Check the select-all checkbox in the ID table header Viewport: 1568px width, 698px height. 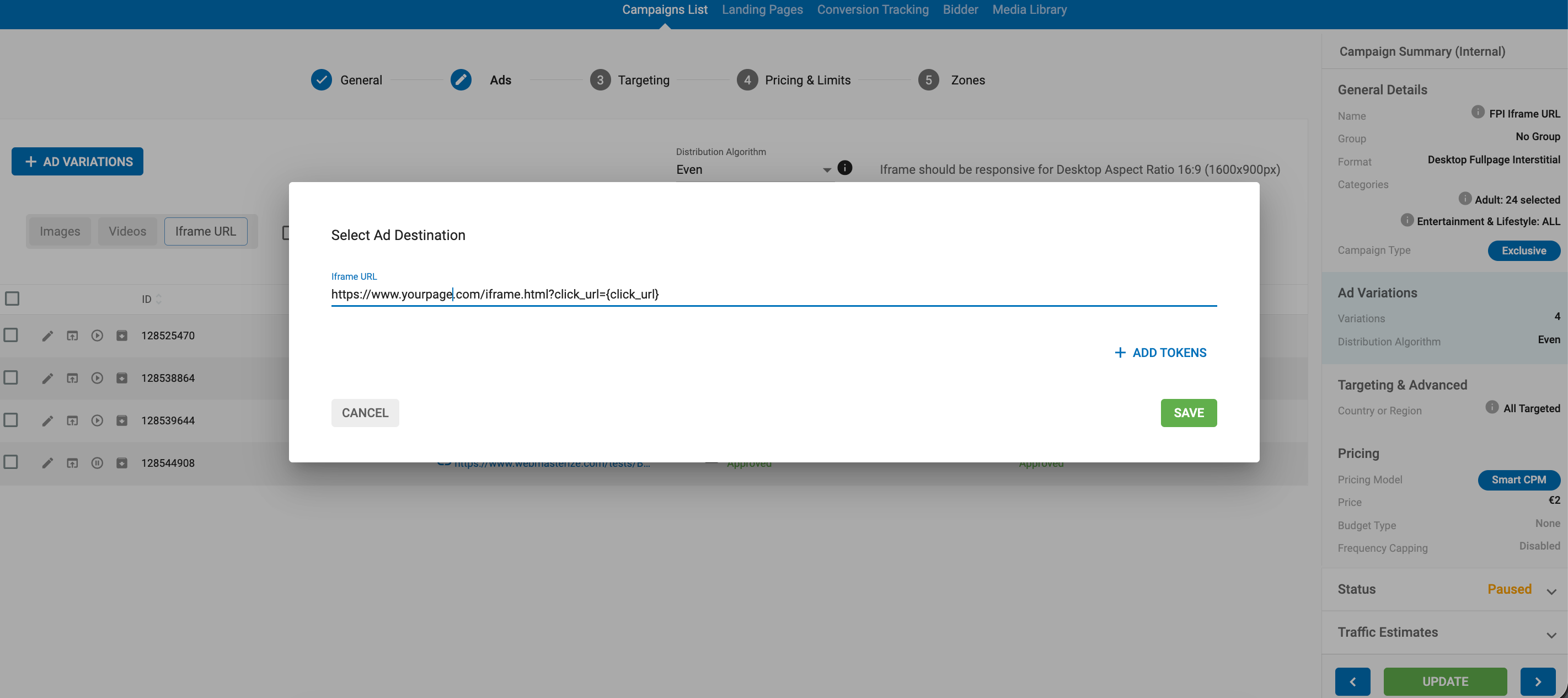pos(12,299)
